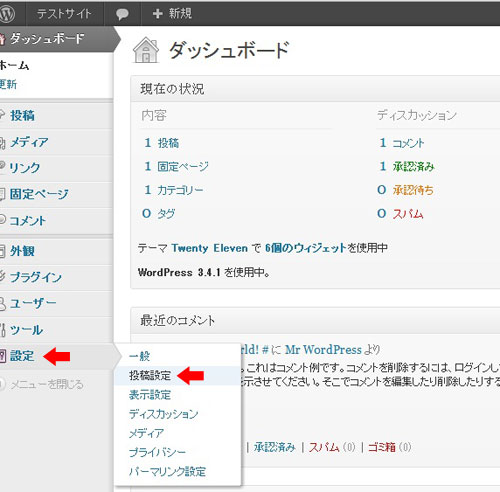
Task: Click the Mr WordPress commenter link
Action: [323, 350]
